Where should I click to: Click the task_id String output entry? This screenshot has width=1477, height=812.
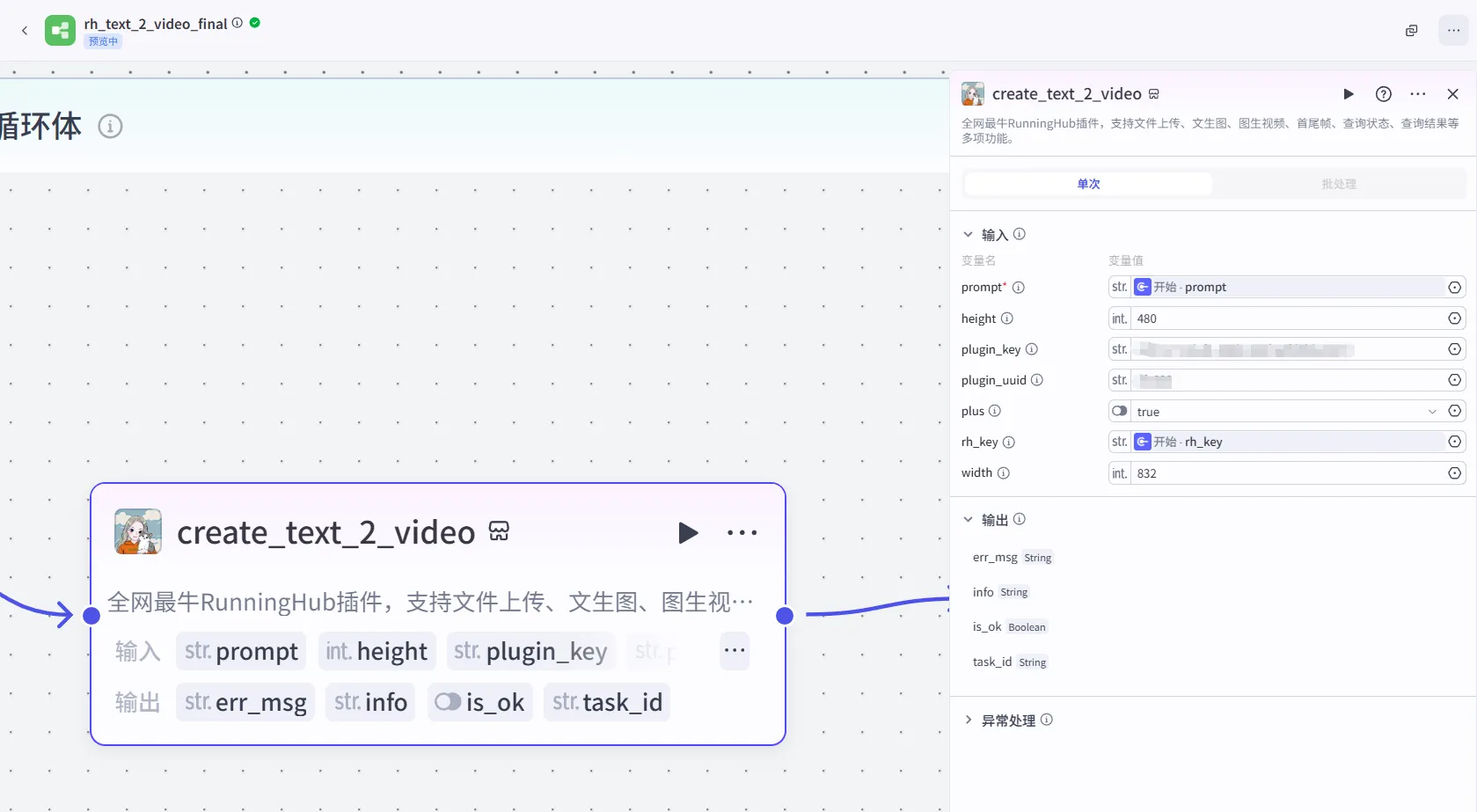pos(1010,662)
